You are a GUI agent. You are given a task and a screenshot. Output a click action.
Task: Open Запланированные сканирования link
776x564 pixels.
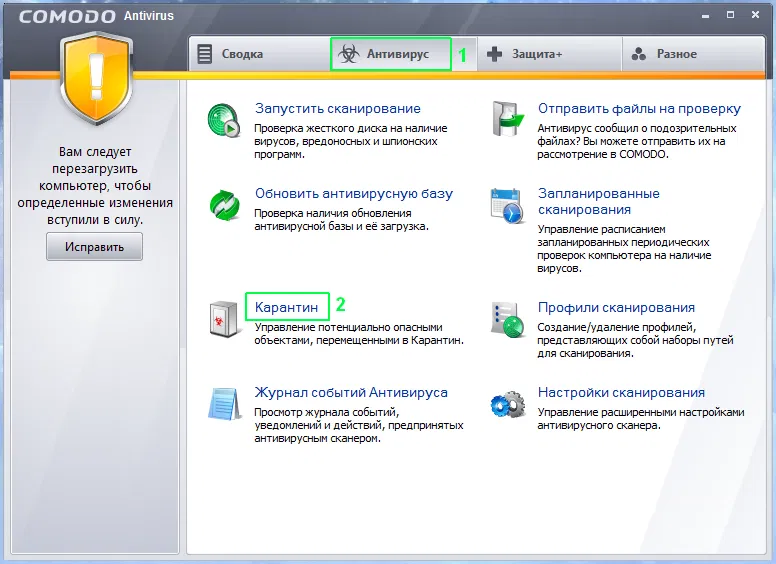point(599,201)
